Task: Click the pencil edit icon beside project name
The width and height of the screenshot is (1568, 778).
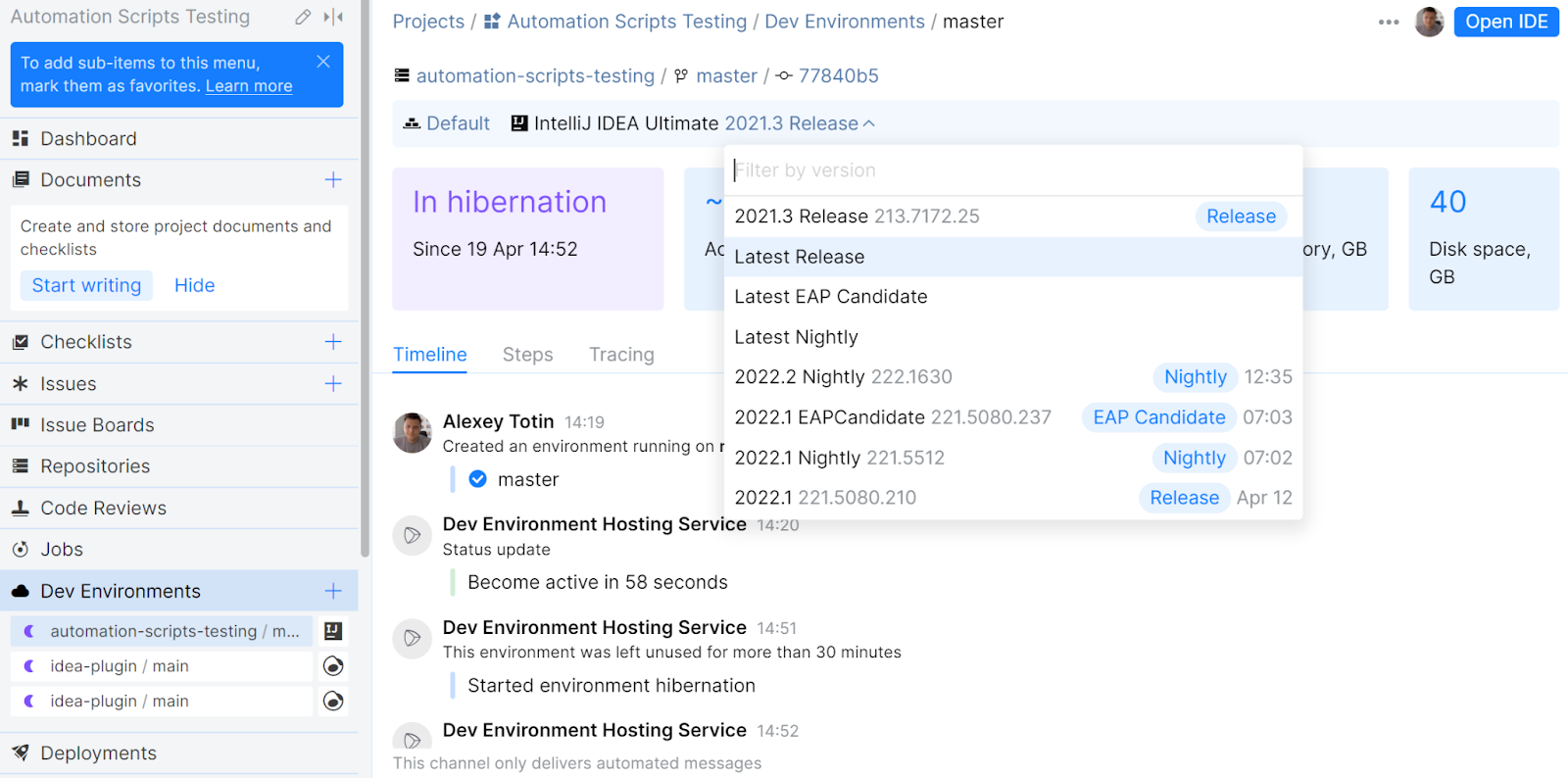Action: (x=303, y=17)
